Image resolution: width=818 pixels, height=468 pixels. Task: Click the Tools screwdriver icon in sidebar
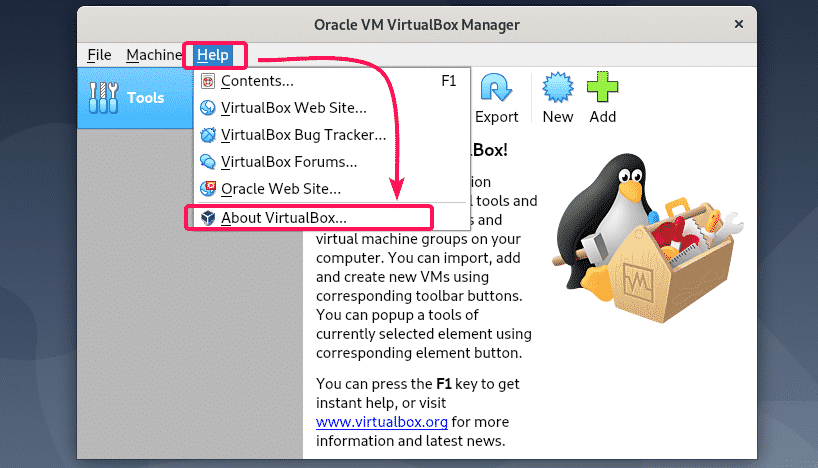point(103,98)
